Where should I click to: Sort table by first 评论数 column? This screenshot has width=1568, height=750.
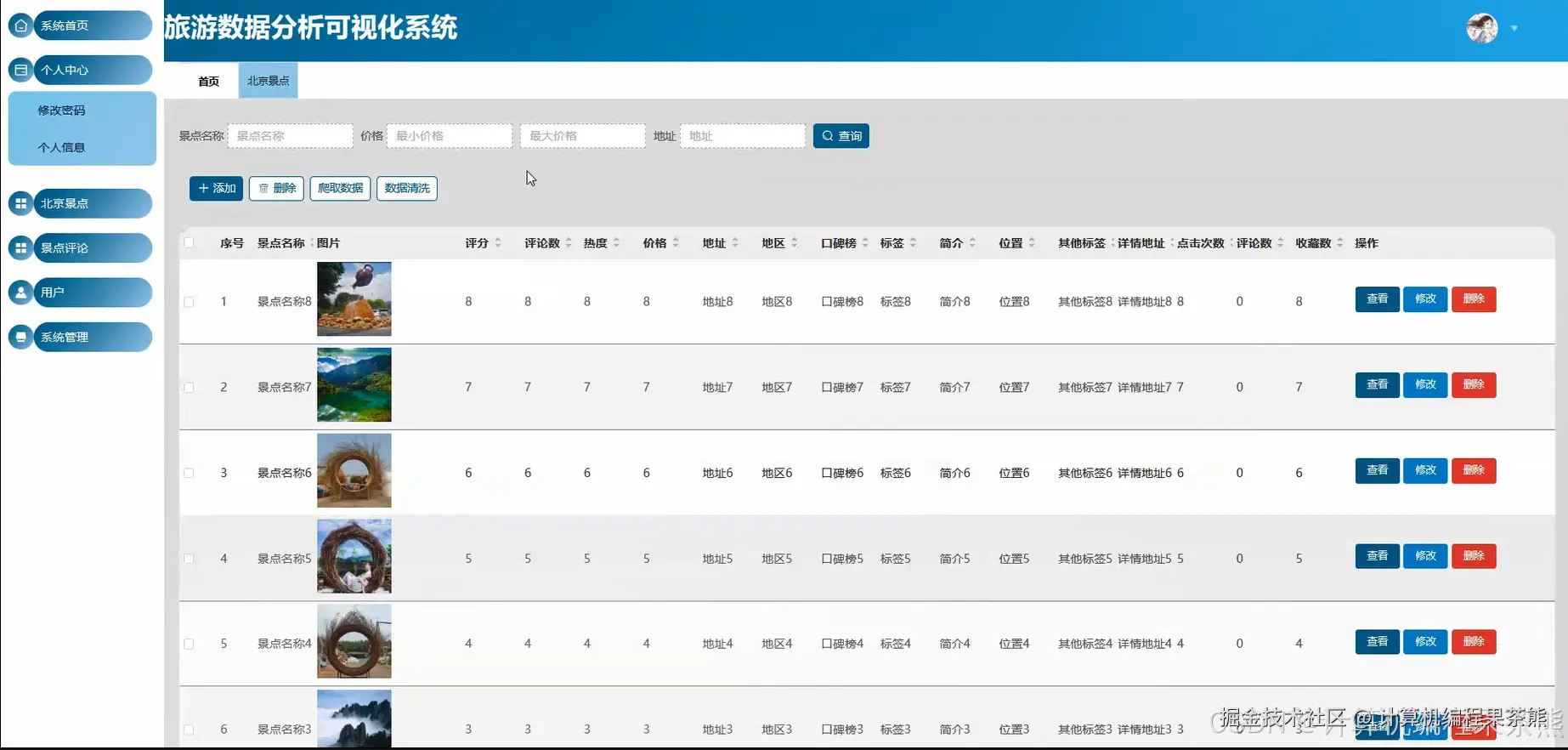coord(569,243)
